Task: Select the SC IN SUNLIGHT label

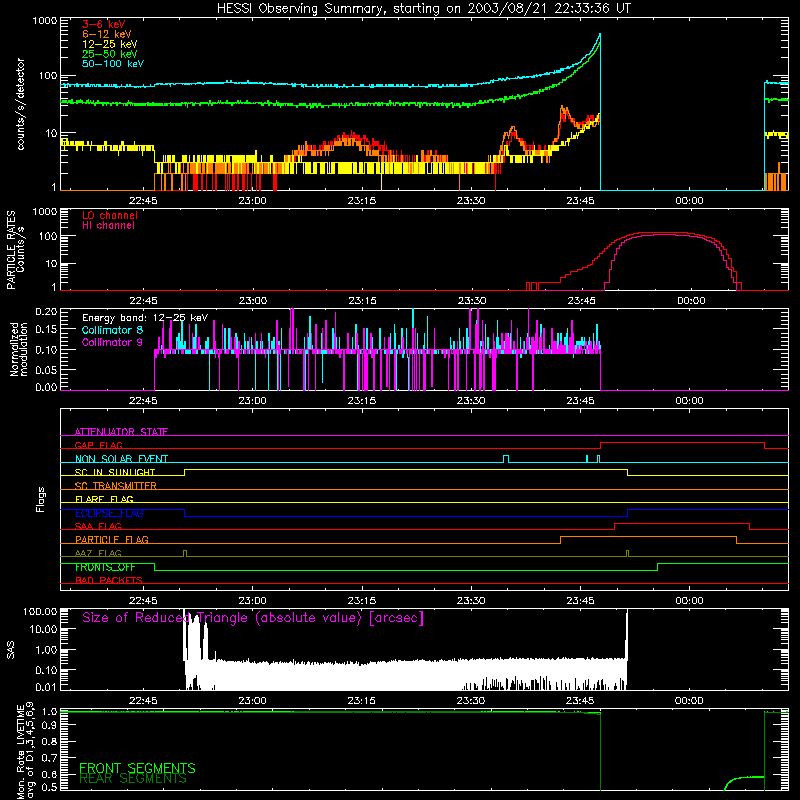Action: 115,472
